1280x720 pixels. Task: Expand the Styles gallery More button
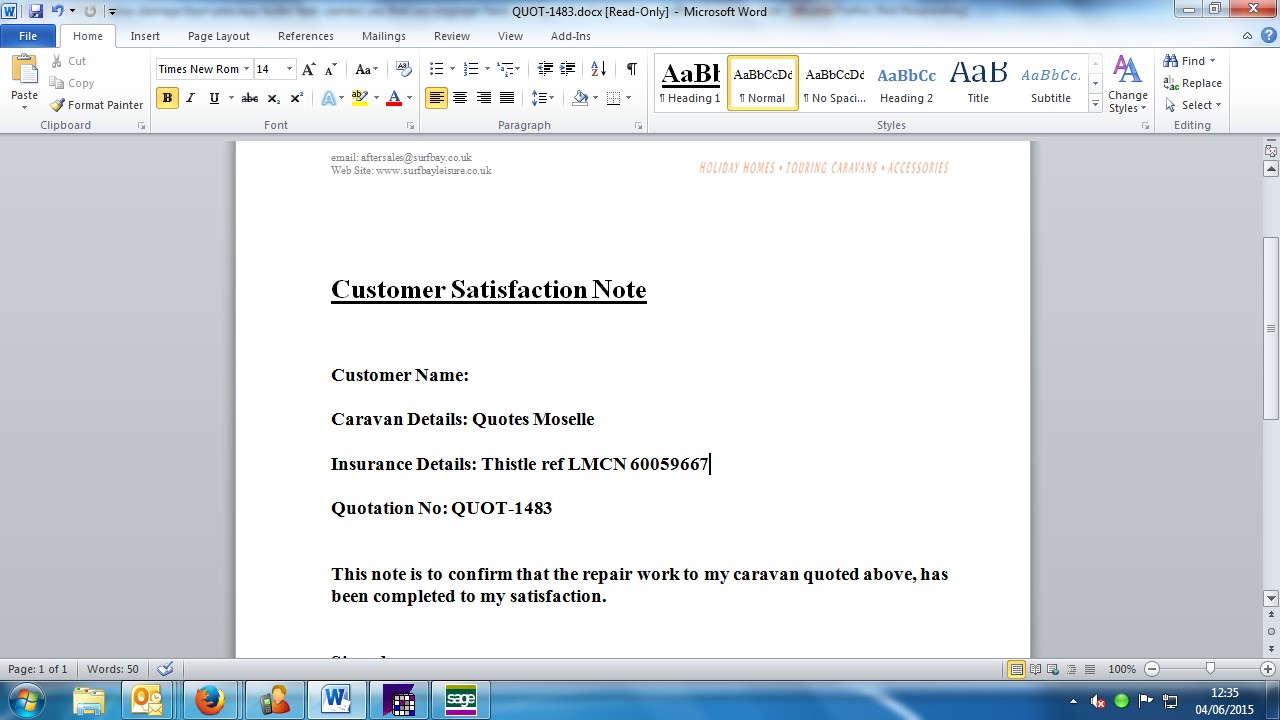(1096, 104)
